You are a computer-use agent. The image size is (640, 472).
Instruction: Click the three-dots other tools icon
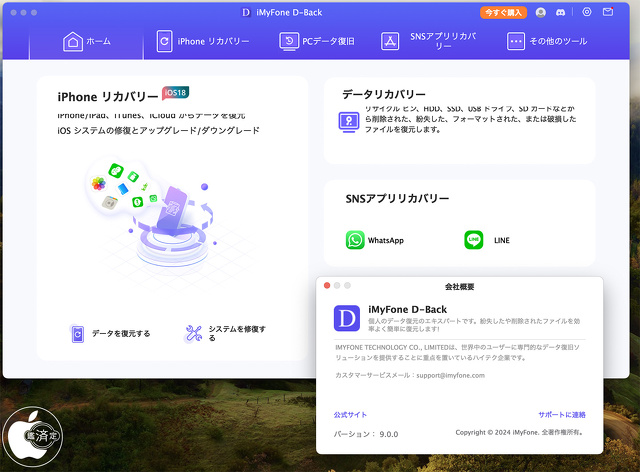[x=516, y=41]
